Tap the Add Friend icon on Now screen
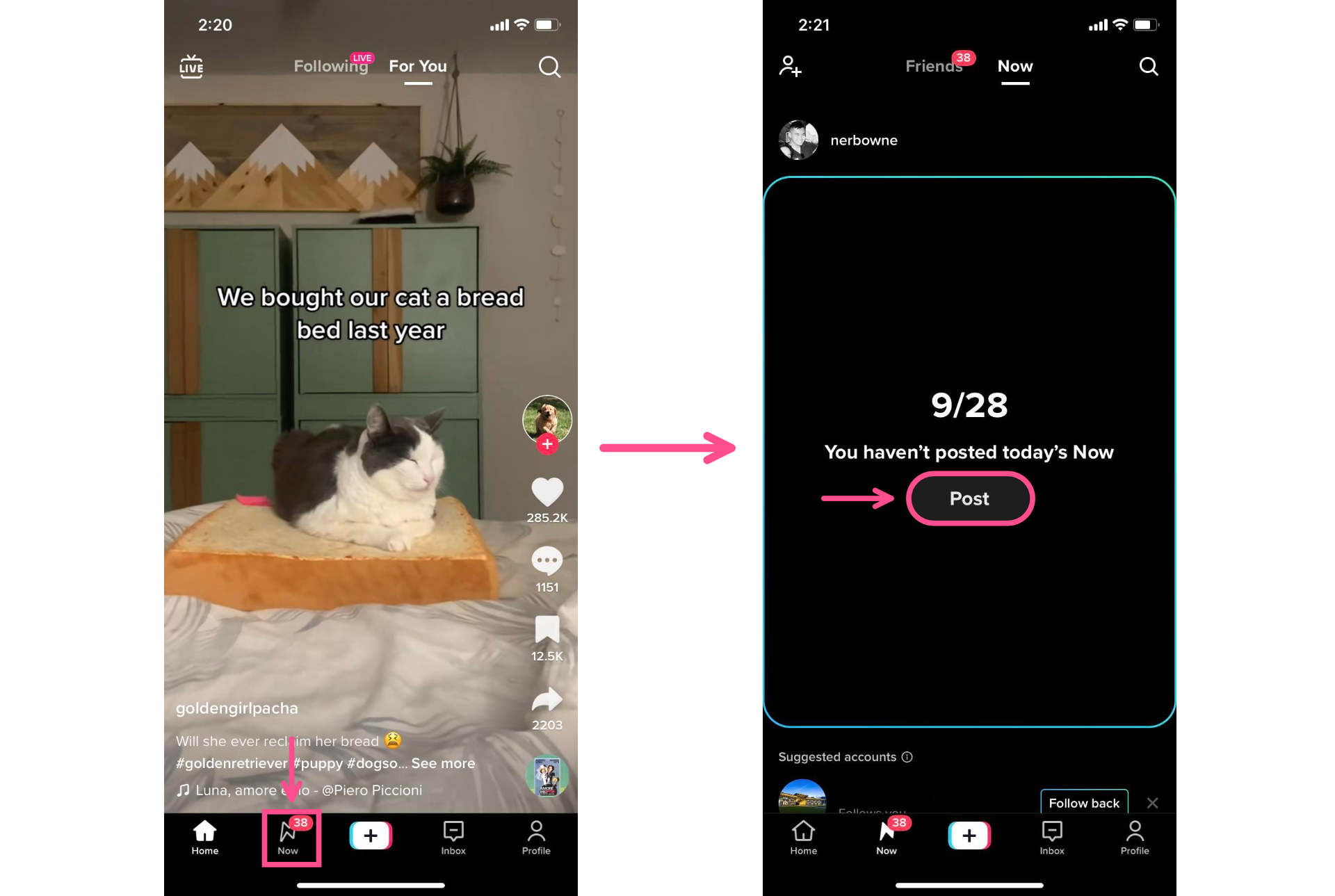The image size is (1335, 896). (790, 66)
